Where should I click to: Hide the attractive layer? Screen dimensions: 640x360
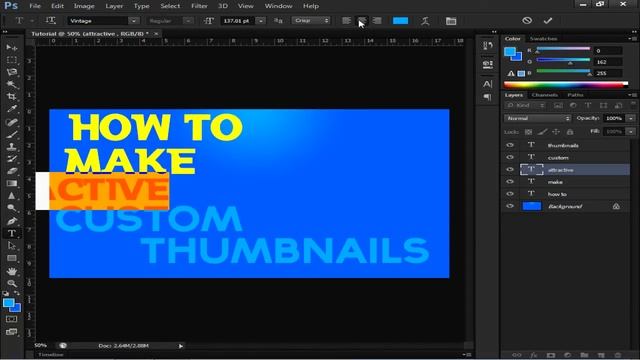pos(510,169)
